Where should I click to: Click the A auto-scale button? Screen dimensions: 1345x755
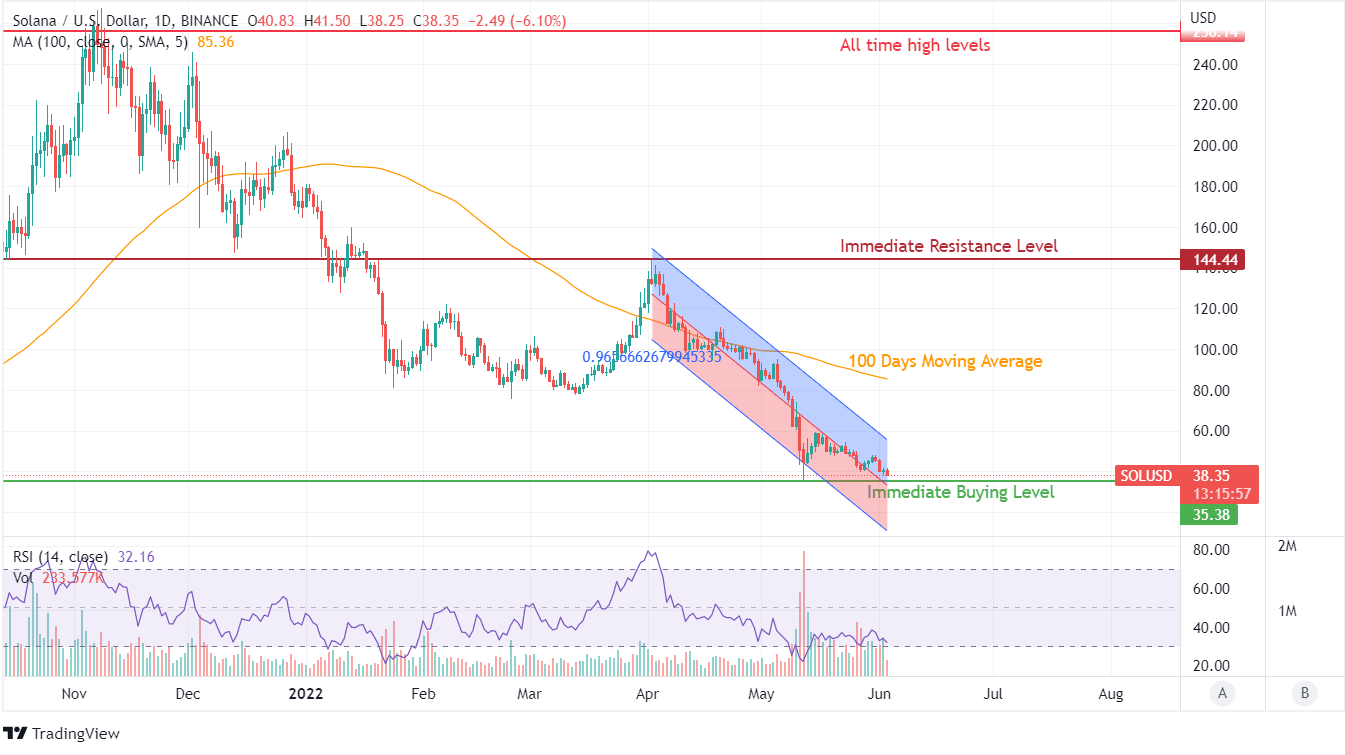[1221, 692]
